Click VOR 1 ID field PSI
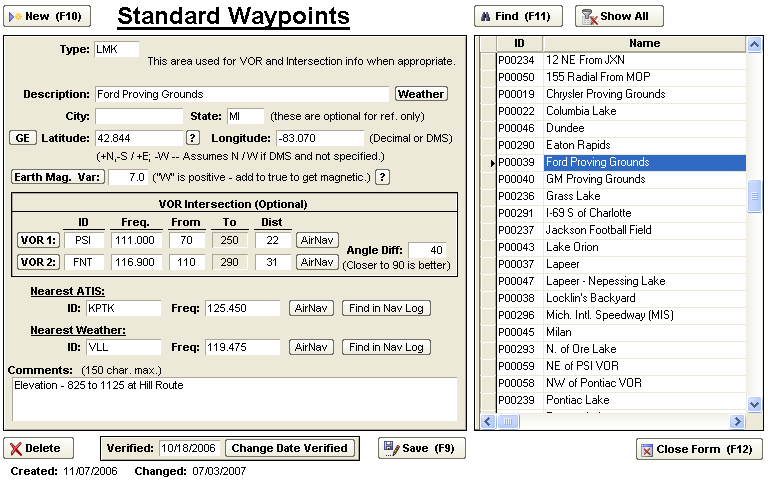 coord(83,240)
